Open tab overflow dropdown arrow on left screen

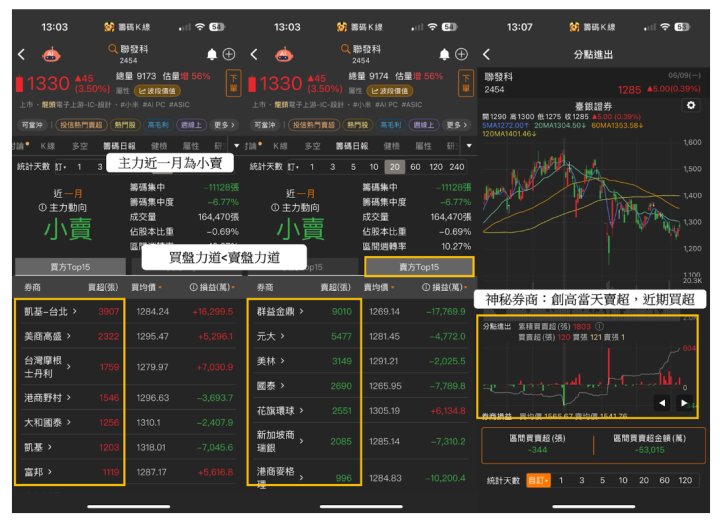tap(236, 146)
